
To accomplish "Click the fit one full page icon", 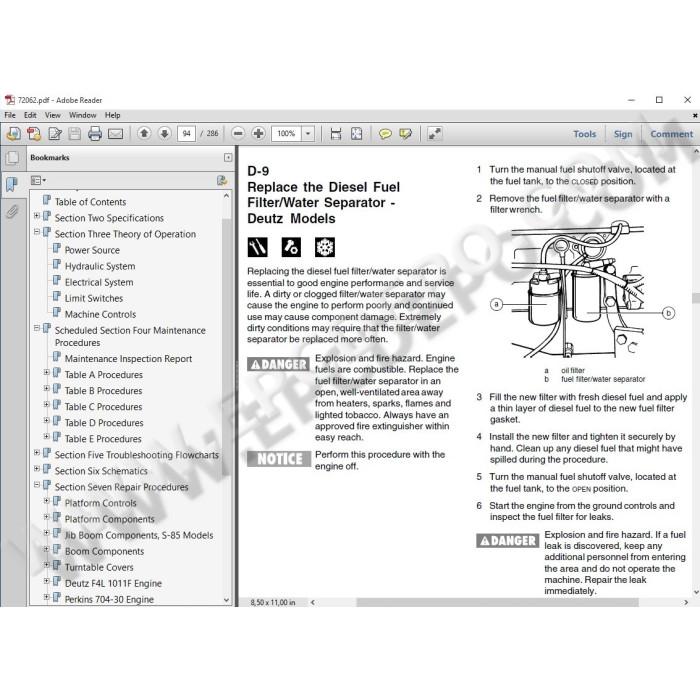I will pos(357,133).
